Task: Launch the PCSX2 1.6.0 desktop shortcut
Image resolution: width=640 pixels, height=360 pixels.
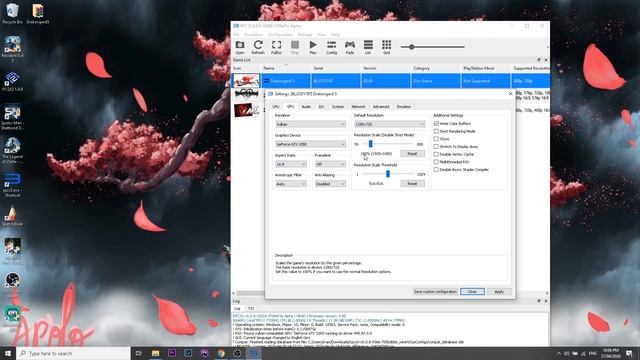Action: coord(12,81)
